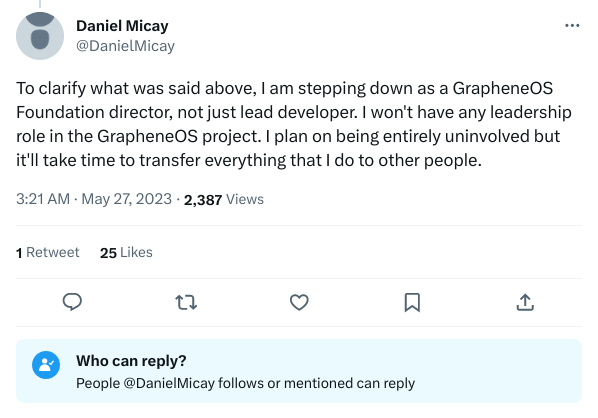Click the May 27, 2023 date

pyautogui.click(x=127, y=199)
